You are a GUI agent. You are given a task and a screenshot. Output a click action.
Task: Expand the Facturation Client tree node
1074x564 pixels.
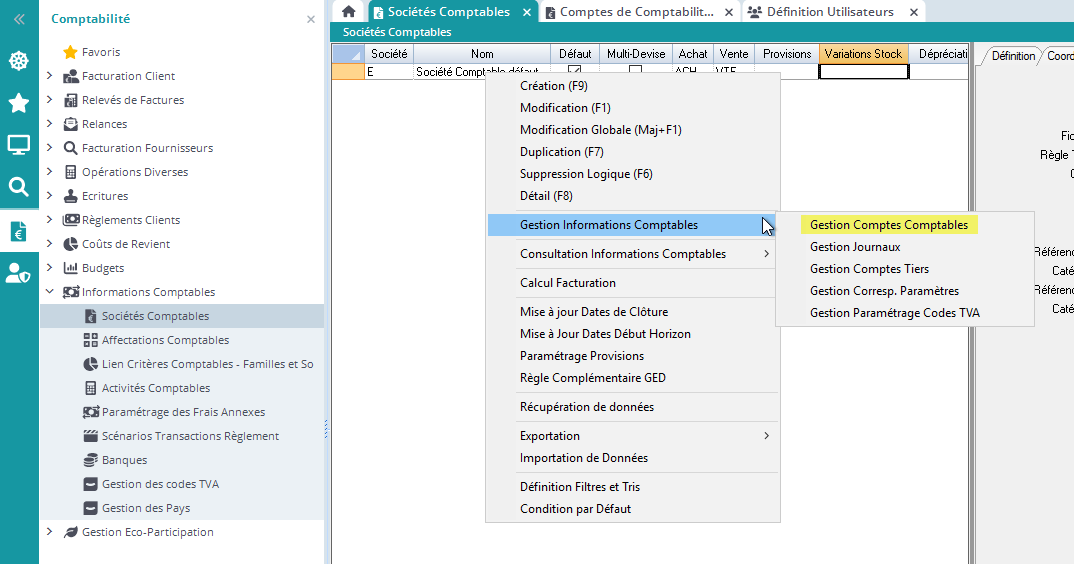tap(50, 76)
